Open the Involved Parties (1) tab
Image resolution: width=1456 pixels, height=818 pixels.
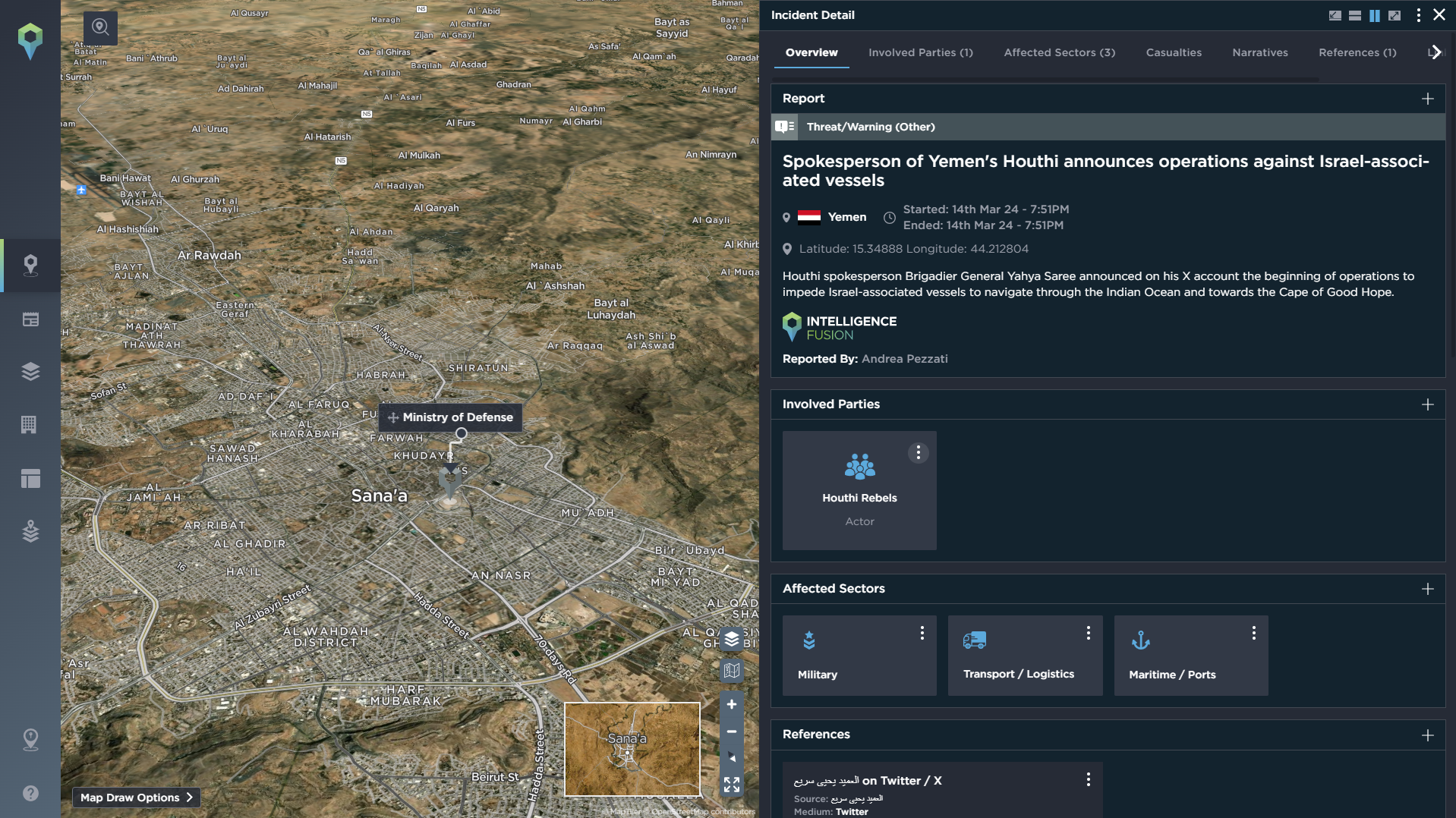921,52
